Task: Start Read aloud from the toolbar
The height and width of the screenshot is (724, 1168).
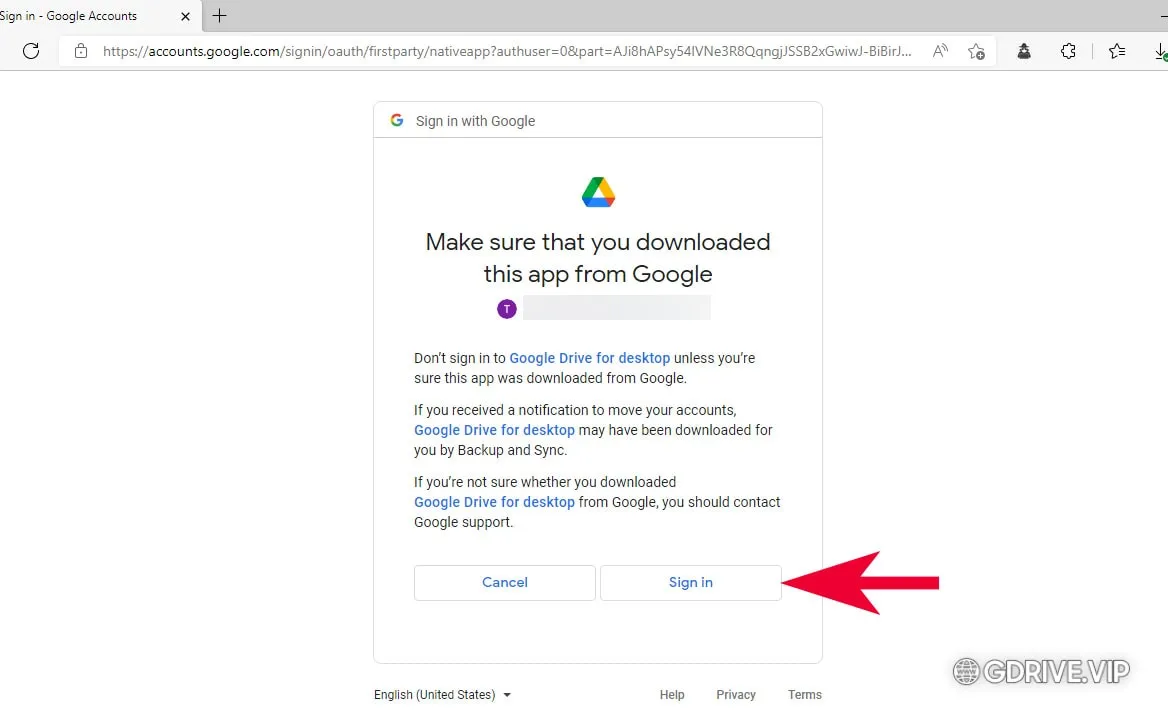Action: 940,51
